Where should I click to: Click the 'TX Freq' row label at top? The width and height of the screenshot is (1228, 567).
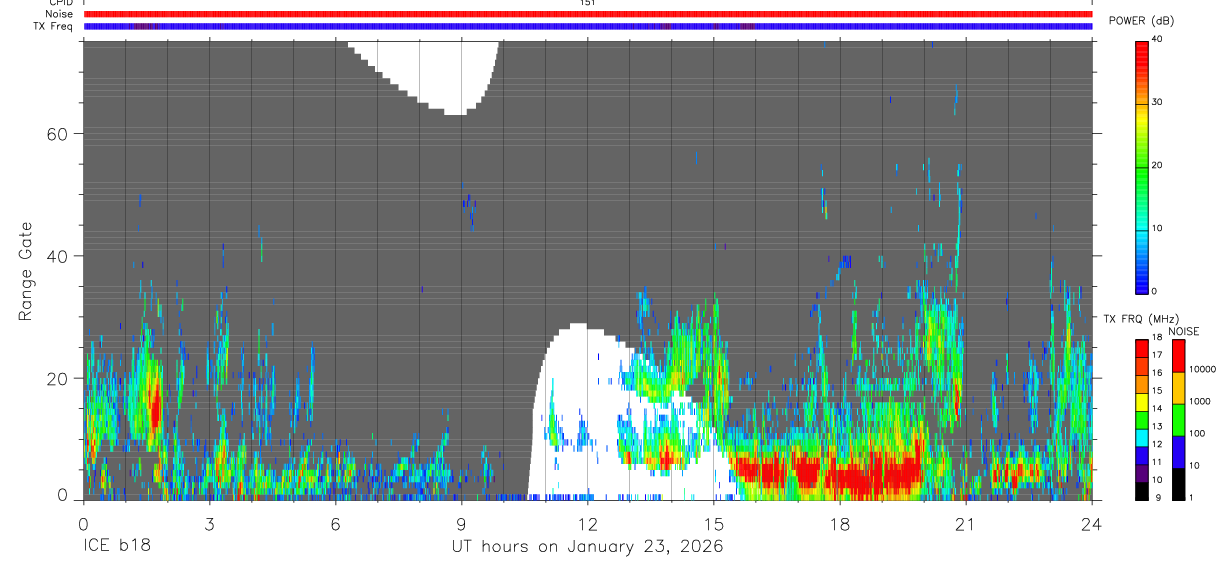point(53,26)
